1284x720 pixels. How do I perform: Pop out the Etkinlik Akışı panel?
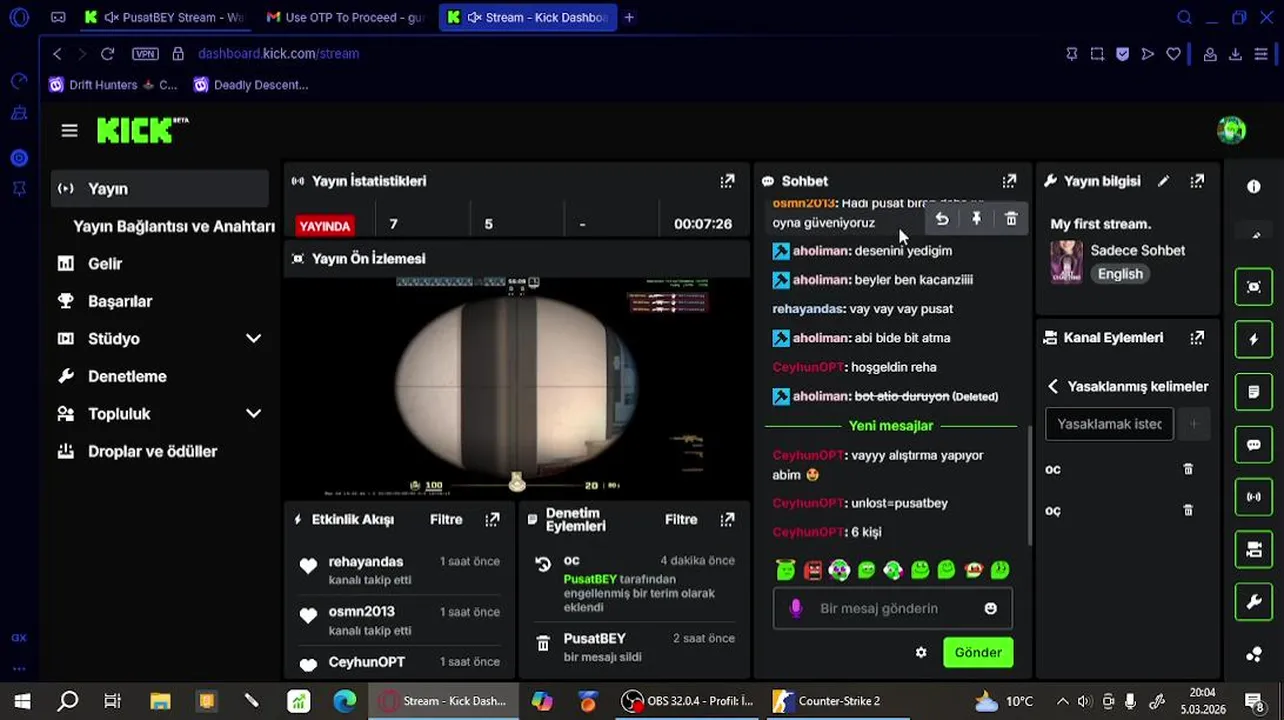click(x=492, y=520)
